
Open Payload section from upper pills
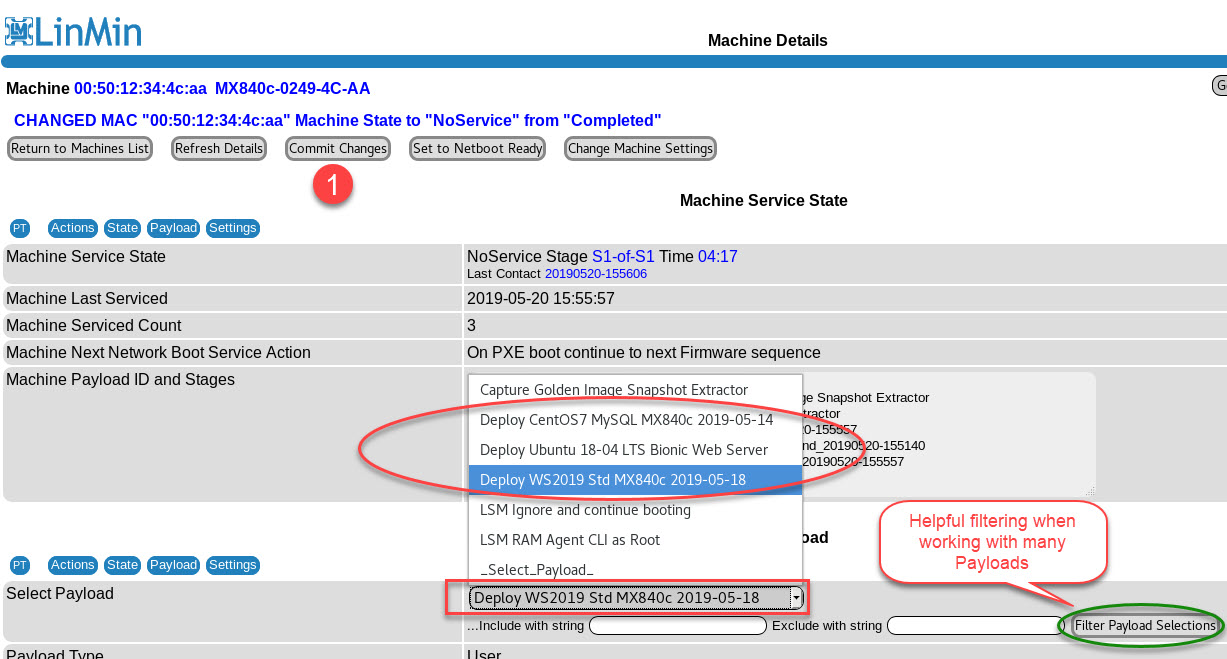pyautogui.click(x=173, y=228)
